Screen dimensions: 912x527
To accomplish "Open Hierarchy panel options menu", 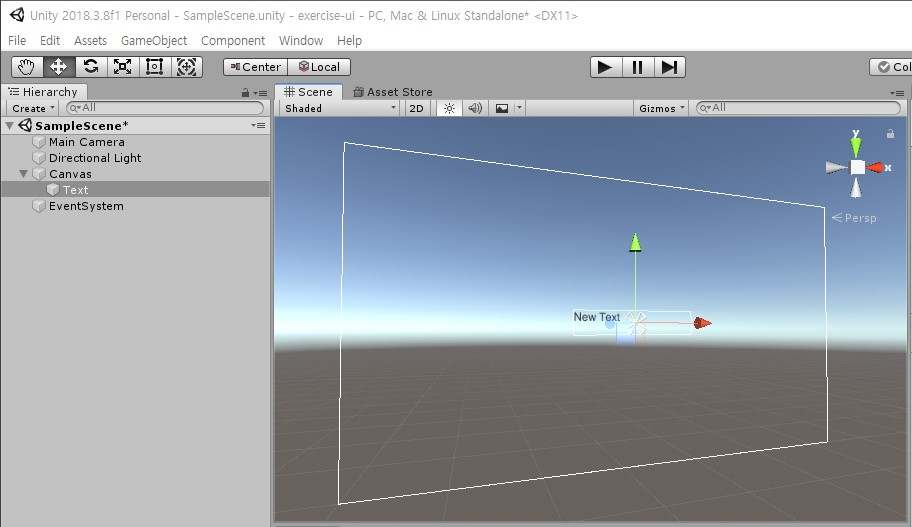I will click(260, 93).
